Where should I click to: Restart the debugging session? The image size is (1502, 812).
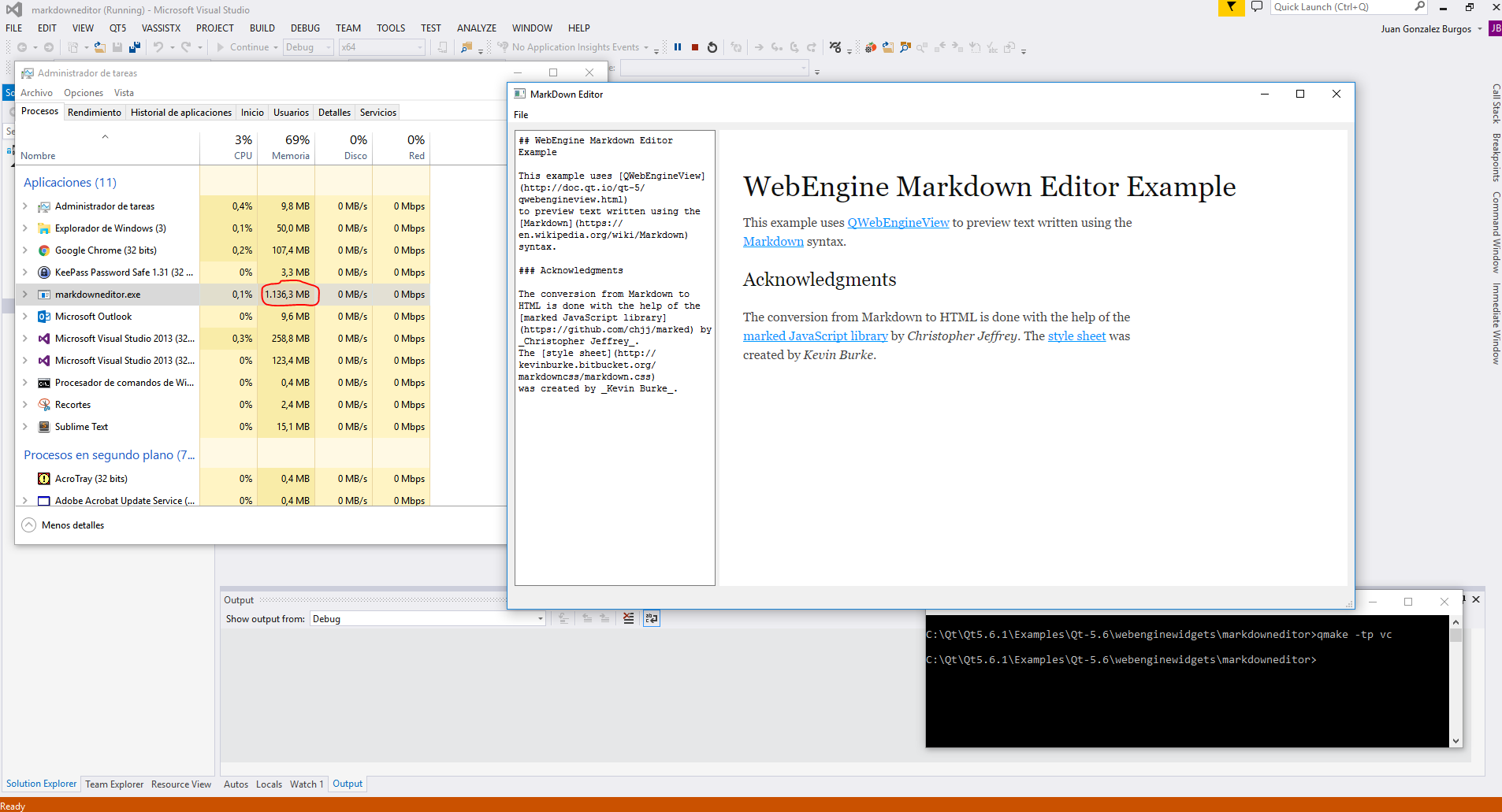point(712,47)
